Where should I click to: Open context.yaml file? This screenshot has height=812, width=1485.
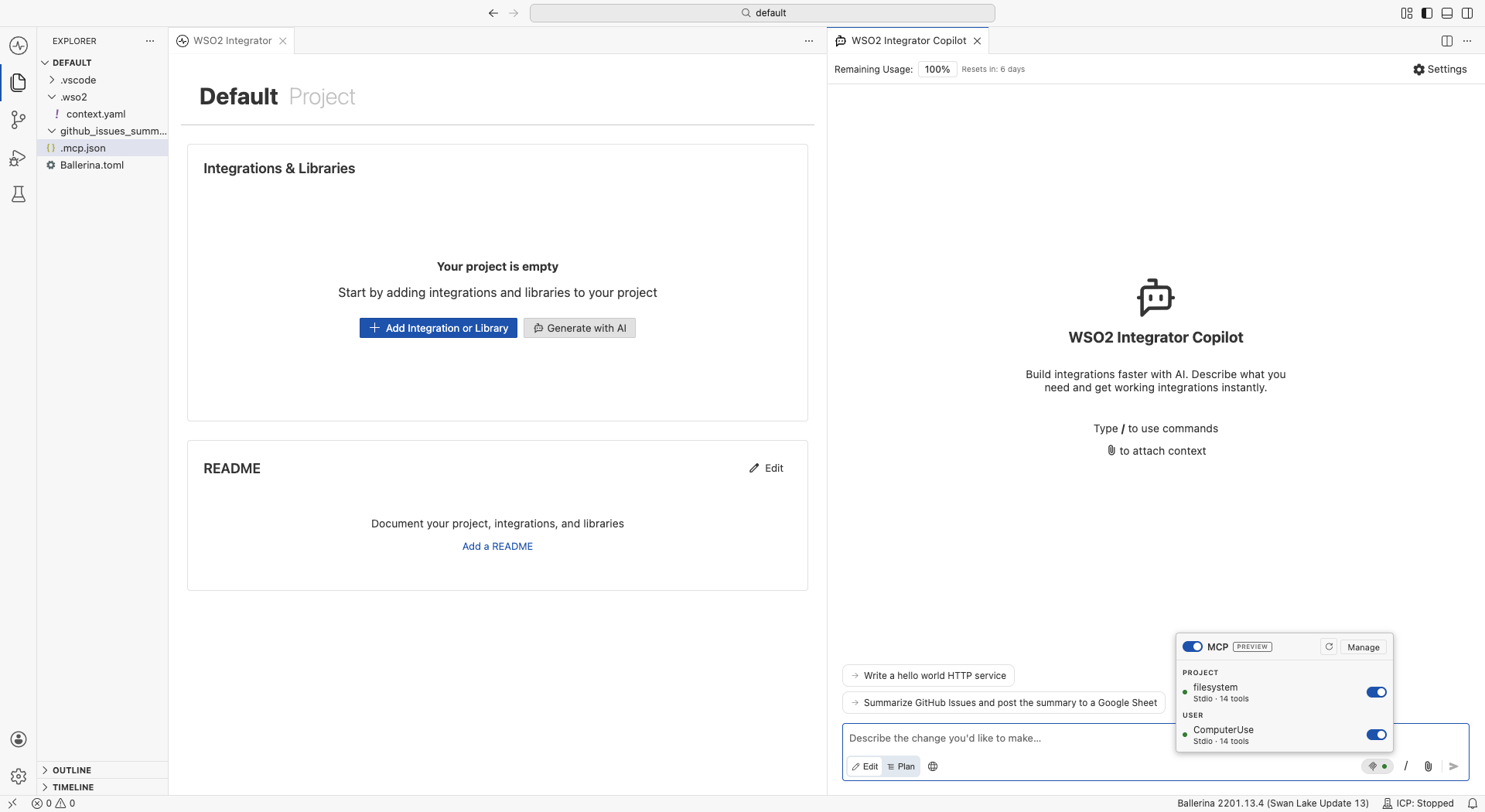tap(103, 114)
